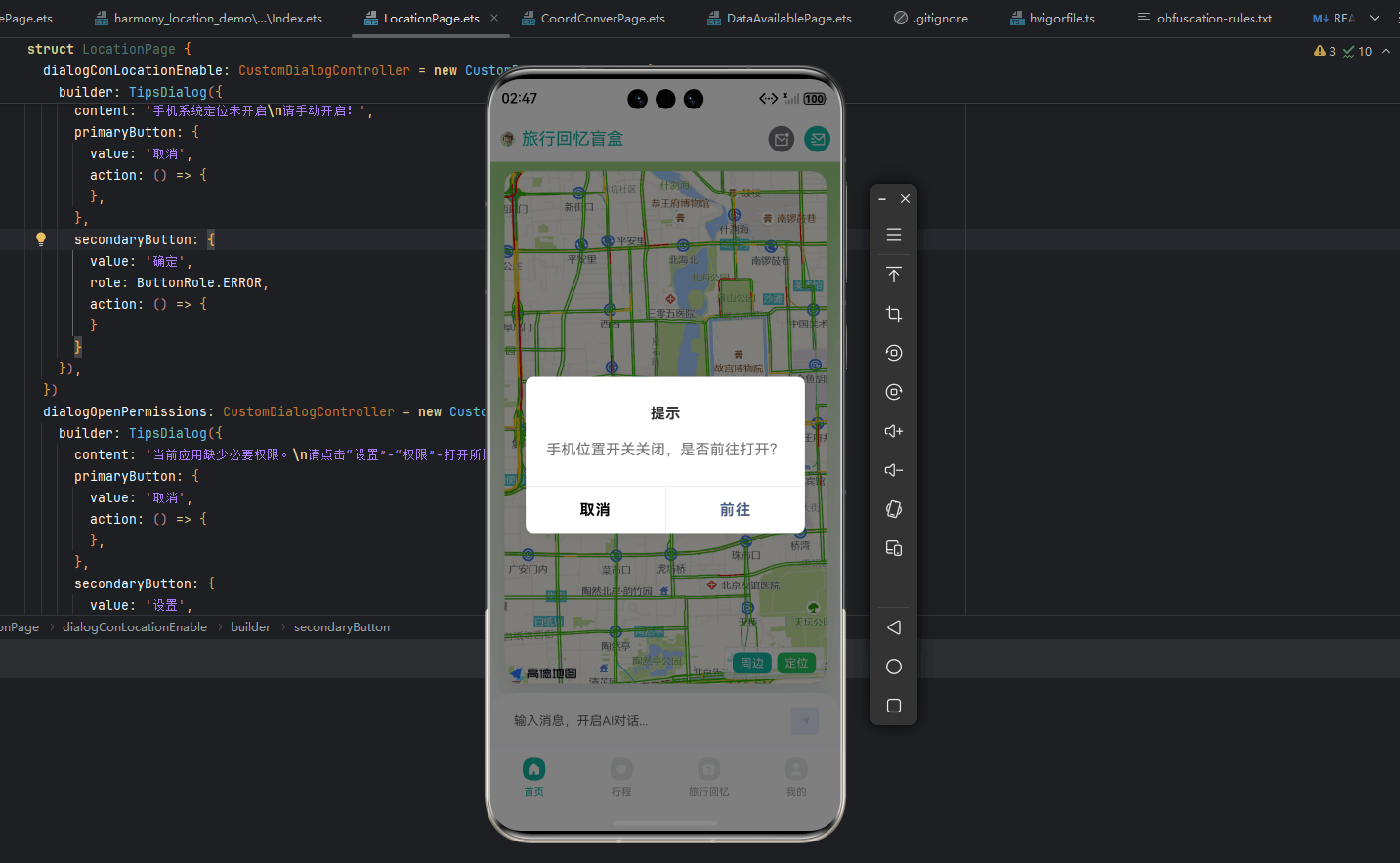Click the emulator shake device icon
The width and height of the screenshot is (1400, 863).
[x=893, y=509]
